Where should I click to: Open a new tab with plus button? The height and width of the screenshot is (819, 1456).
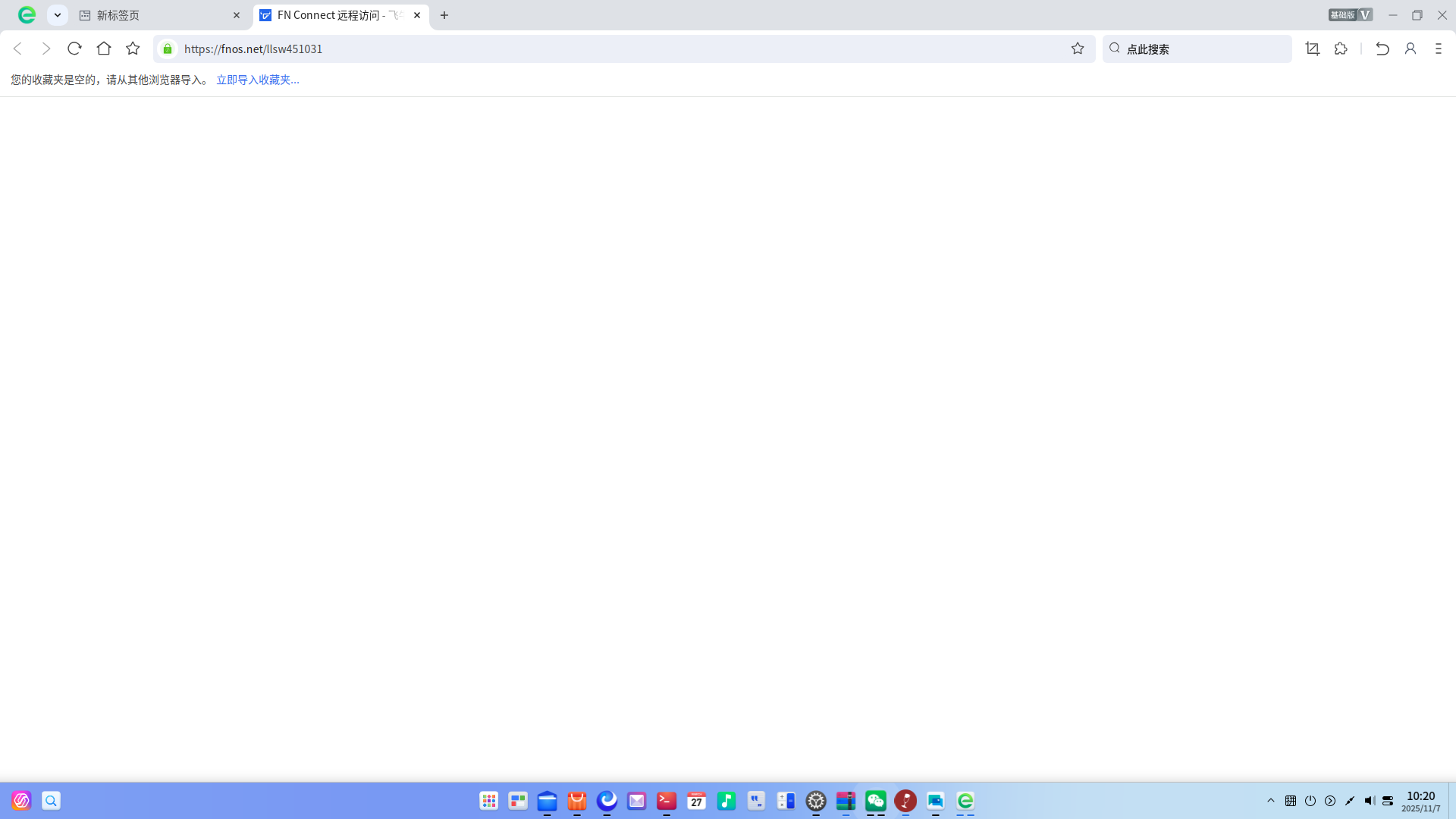coord(444,15)
